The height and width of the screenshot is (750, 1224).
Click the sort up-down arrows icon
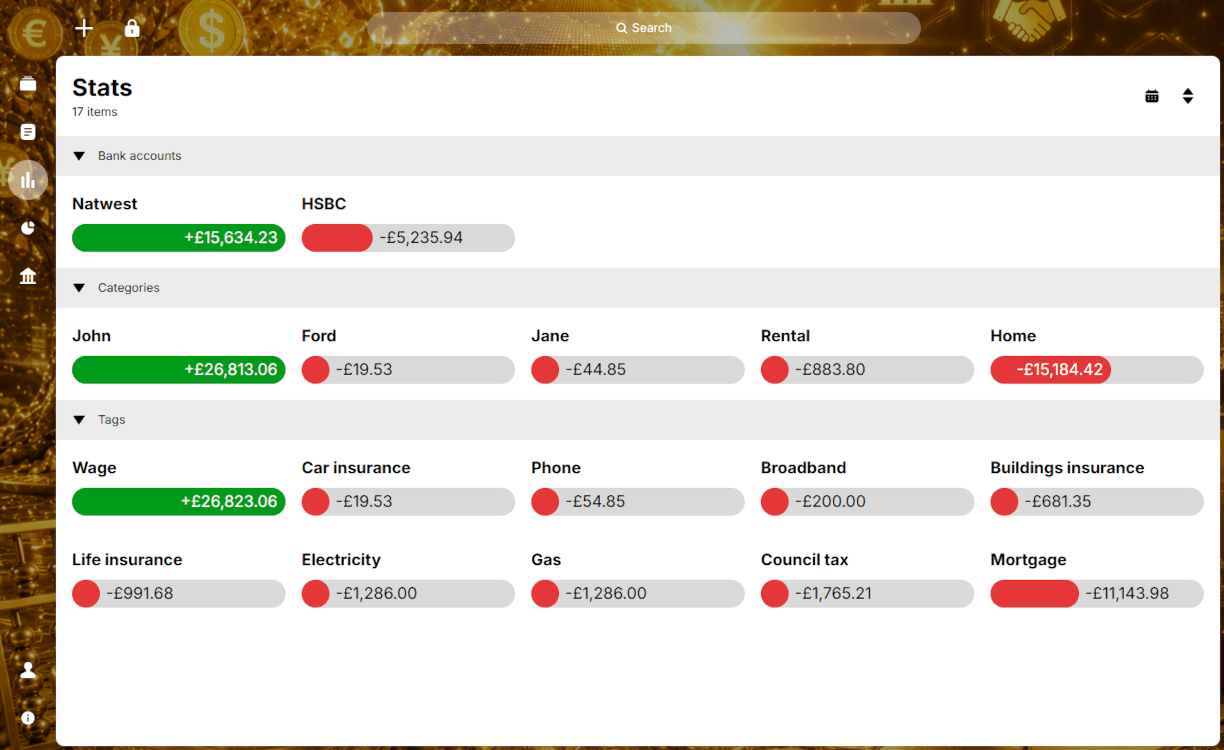(x=1188, y=96)
